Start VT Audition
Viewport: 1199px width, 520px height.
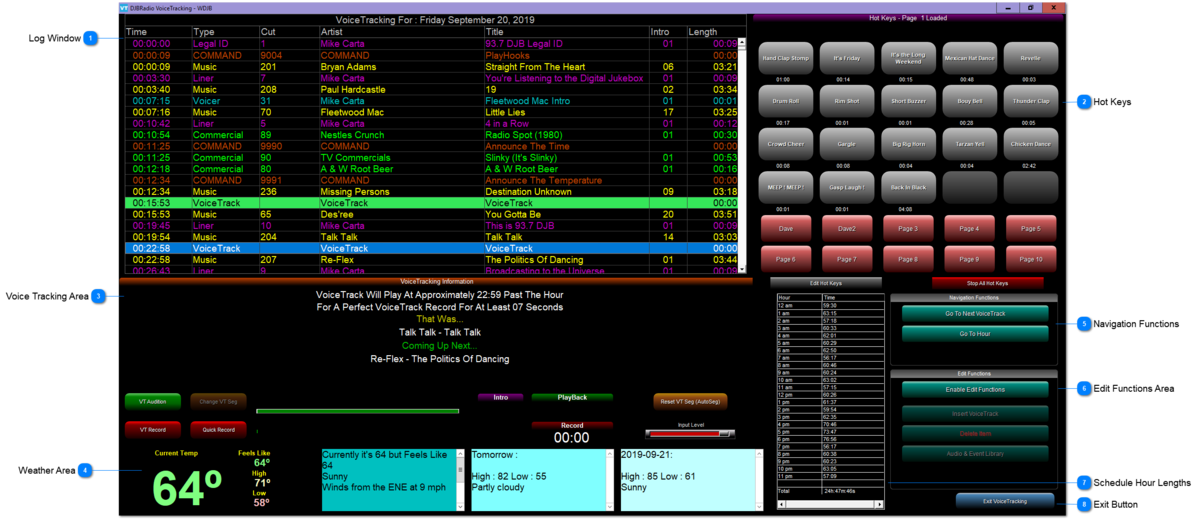[x=153, y=401]
